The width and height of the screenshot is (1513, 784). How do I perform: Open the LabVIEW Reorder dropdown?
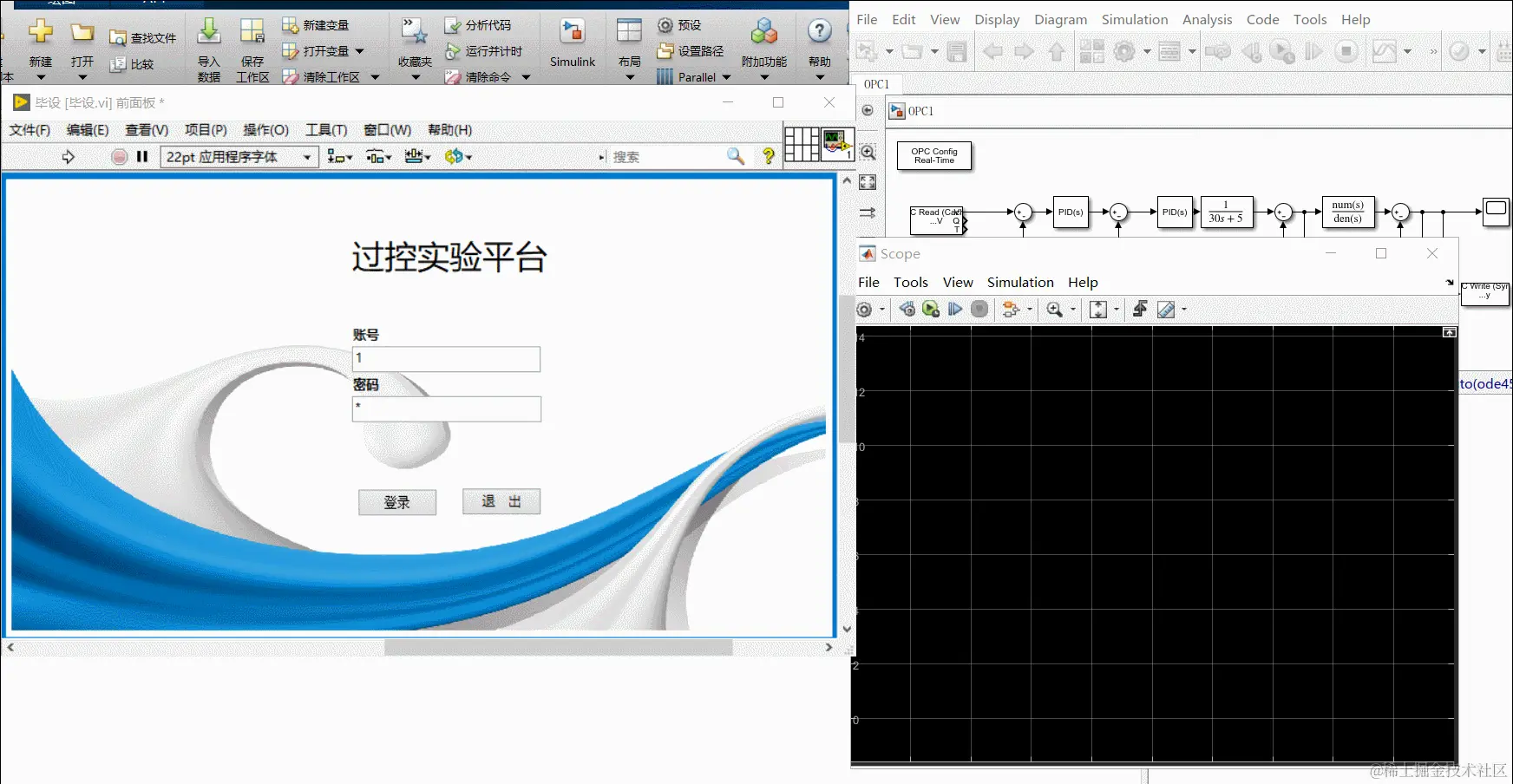pos(458,157)
